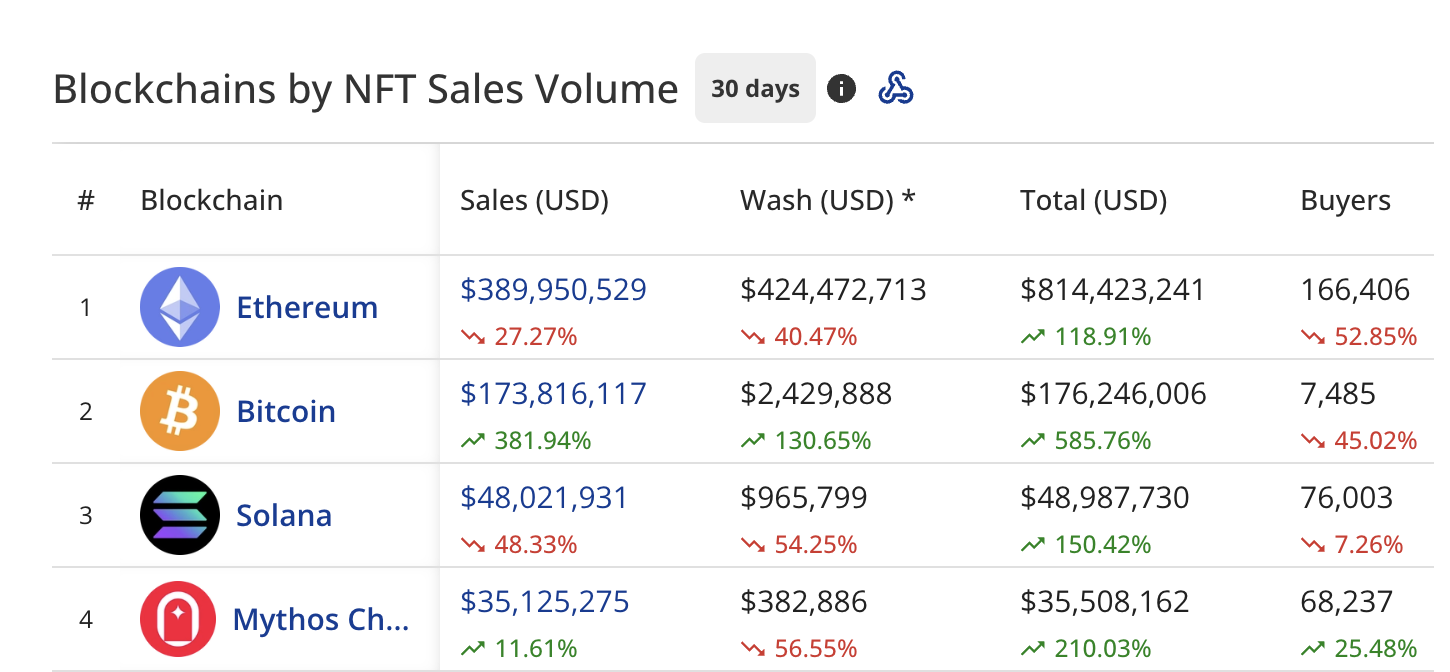The height and width of the screenshot is (672, 1450).
Task: Click Ethereum sales value $389,950,529
Action: click(553, 290)
